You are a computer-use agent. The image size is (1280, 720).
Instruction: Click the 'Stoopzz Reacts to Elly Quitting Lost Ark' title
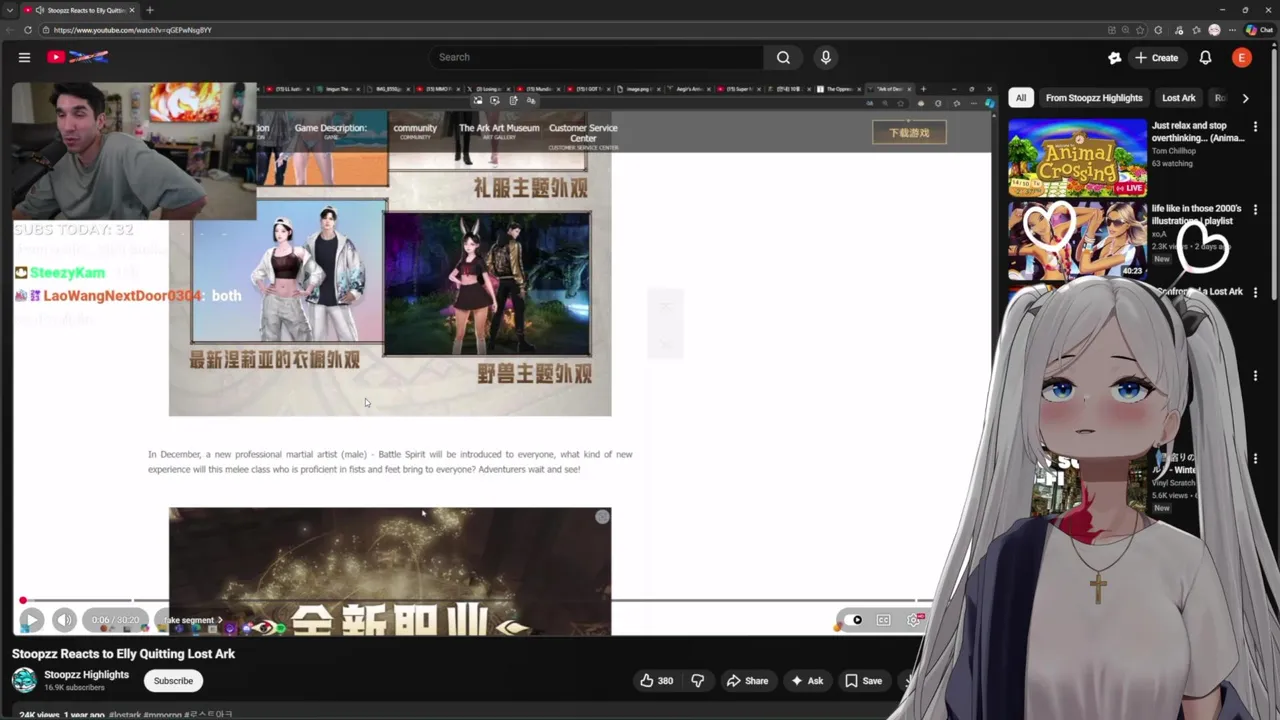[123, 654]
